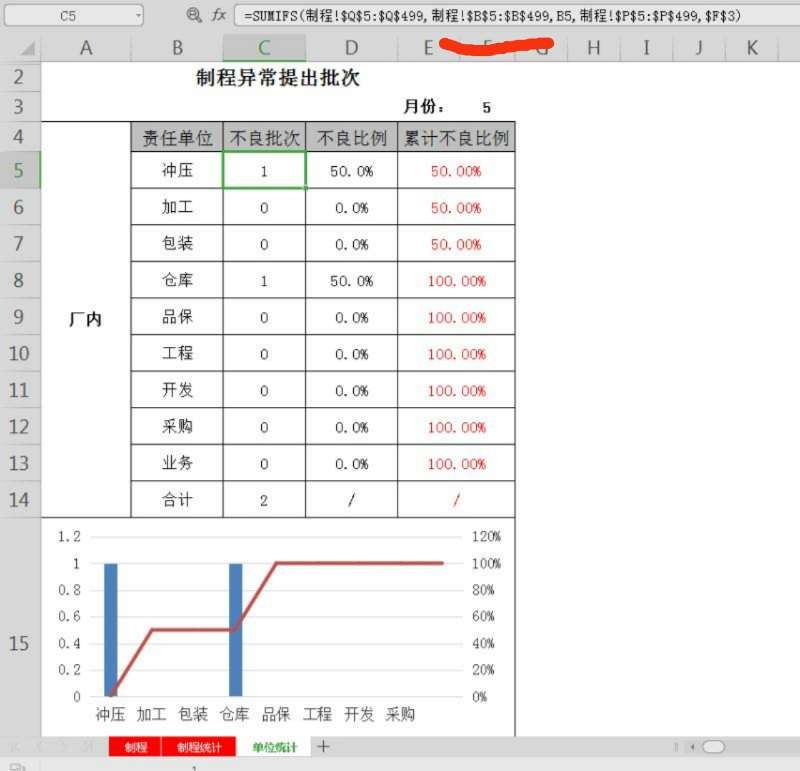Click the 品保 category label on chart axis
Viewport: 800px width, 771px height.
[x=276, y=714]
